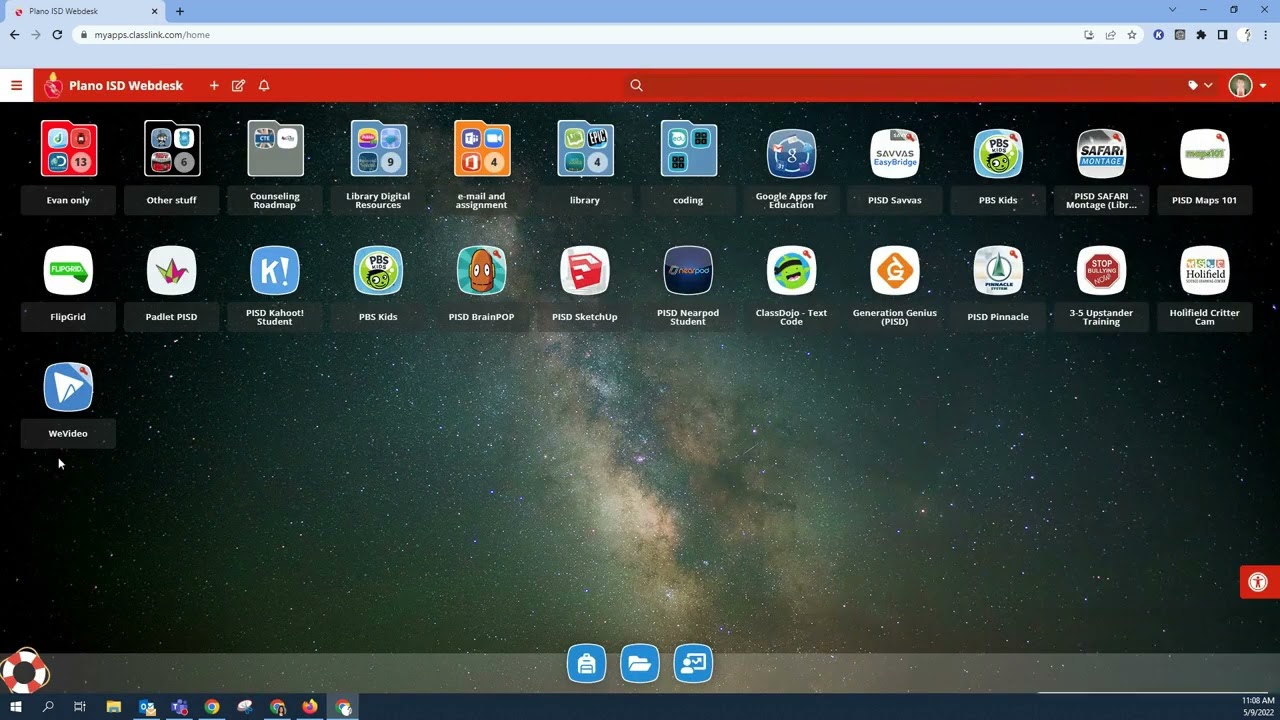This screenshot has height=720, width=1280.
Task: Open the Evan only folder
Action: [x=68, y=149]
